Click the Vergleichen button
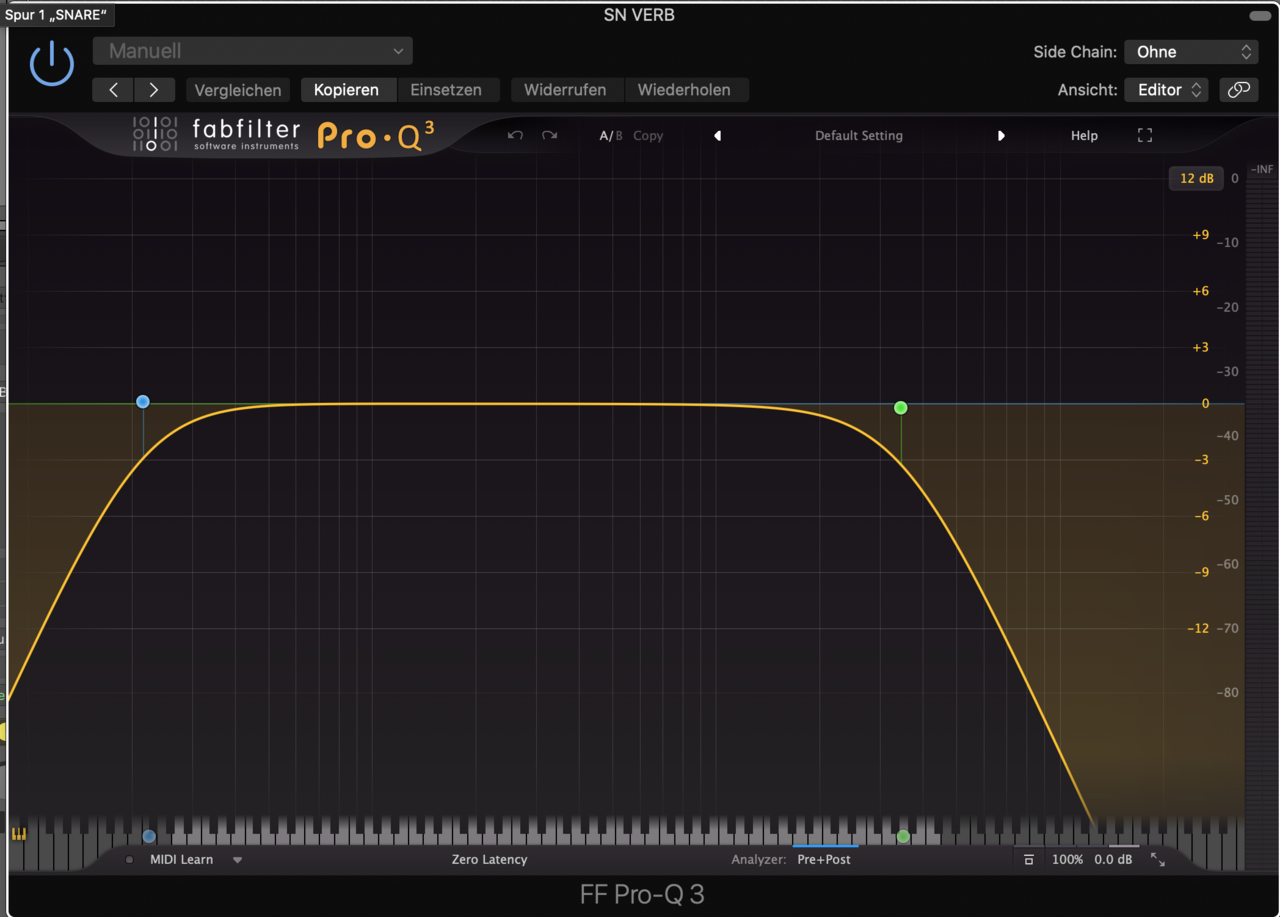1280x917 pixels. pos(237,90)
